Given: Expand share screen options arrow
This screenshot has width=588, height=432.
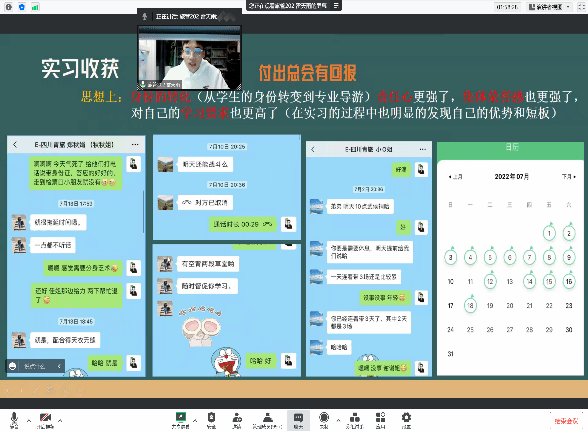Looking at the screenshot, I should (x=195, y=420).
